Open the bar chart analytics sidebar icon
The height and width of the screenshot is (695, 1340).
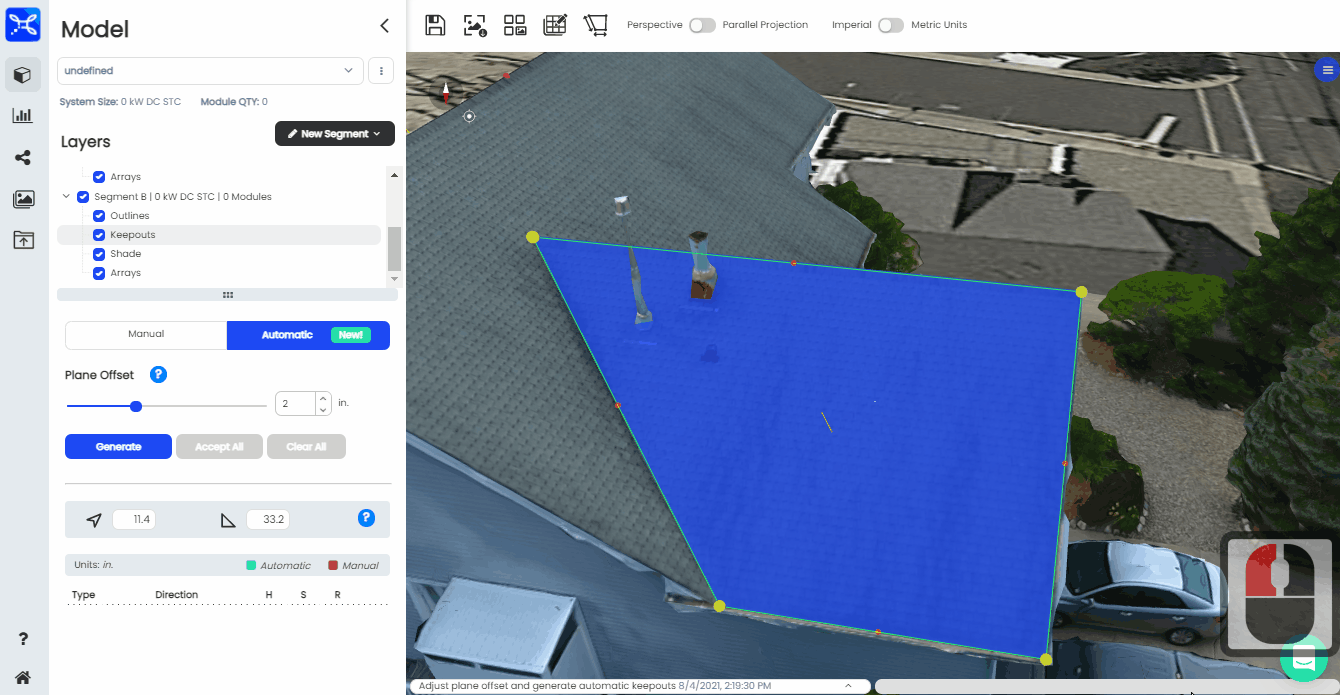coord(23,116)
